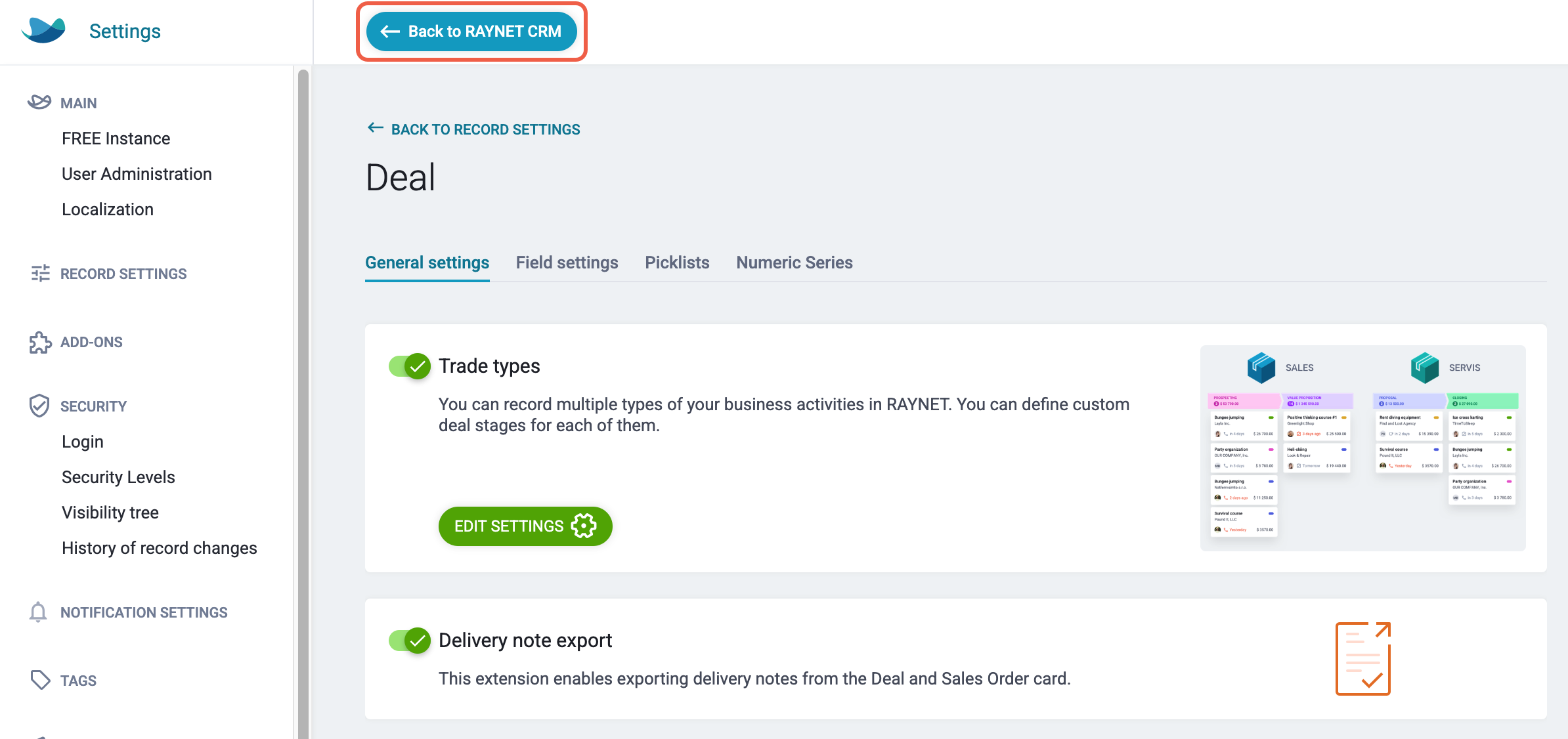Click Back to RAYNET CRM button

471,32
